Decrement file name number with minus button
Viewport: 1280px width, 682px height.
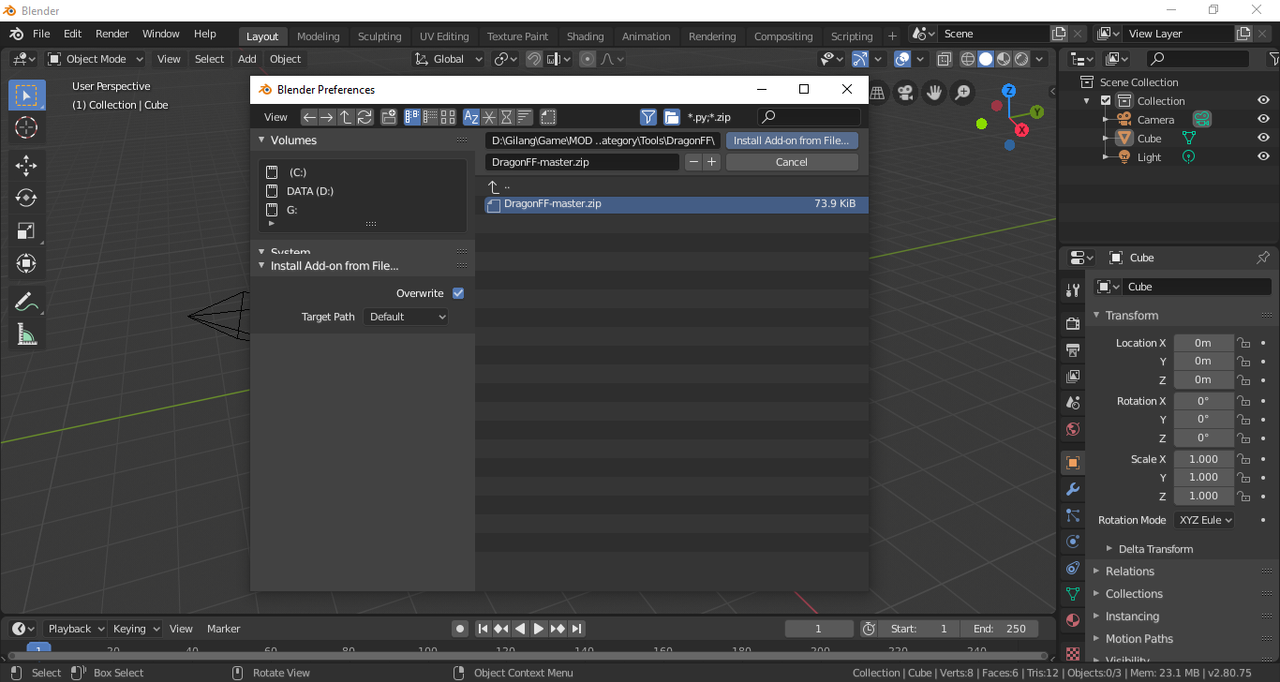click(x=693, y=162)
